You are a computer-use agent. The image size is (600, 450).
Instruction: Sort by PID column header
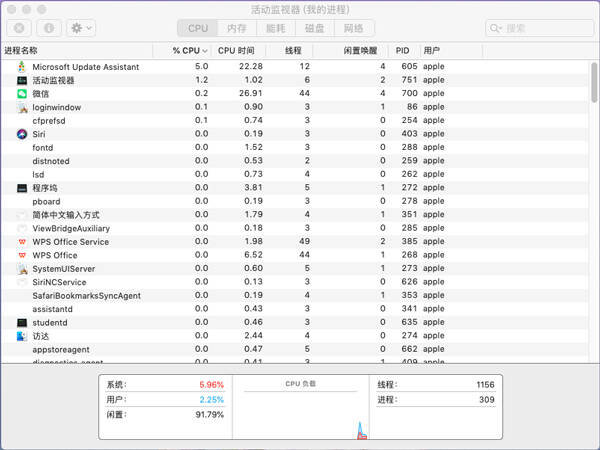[404, 51]
